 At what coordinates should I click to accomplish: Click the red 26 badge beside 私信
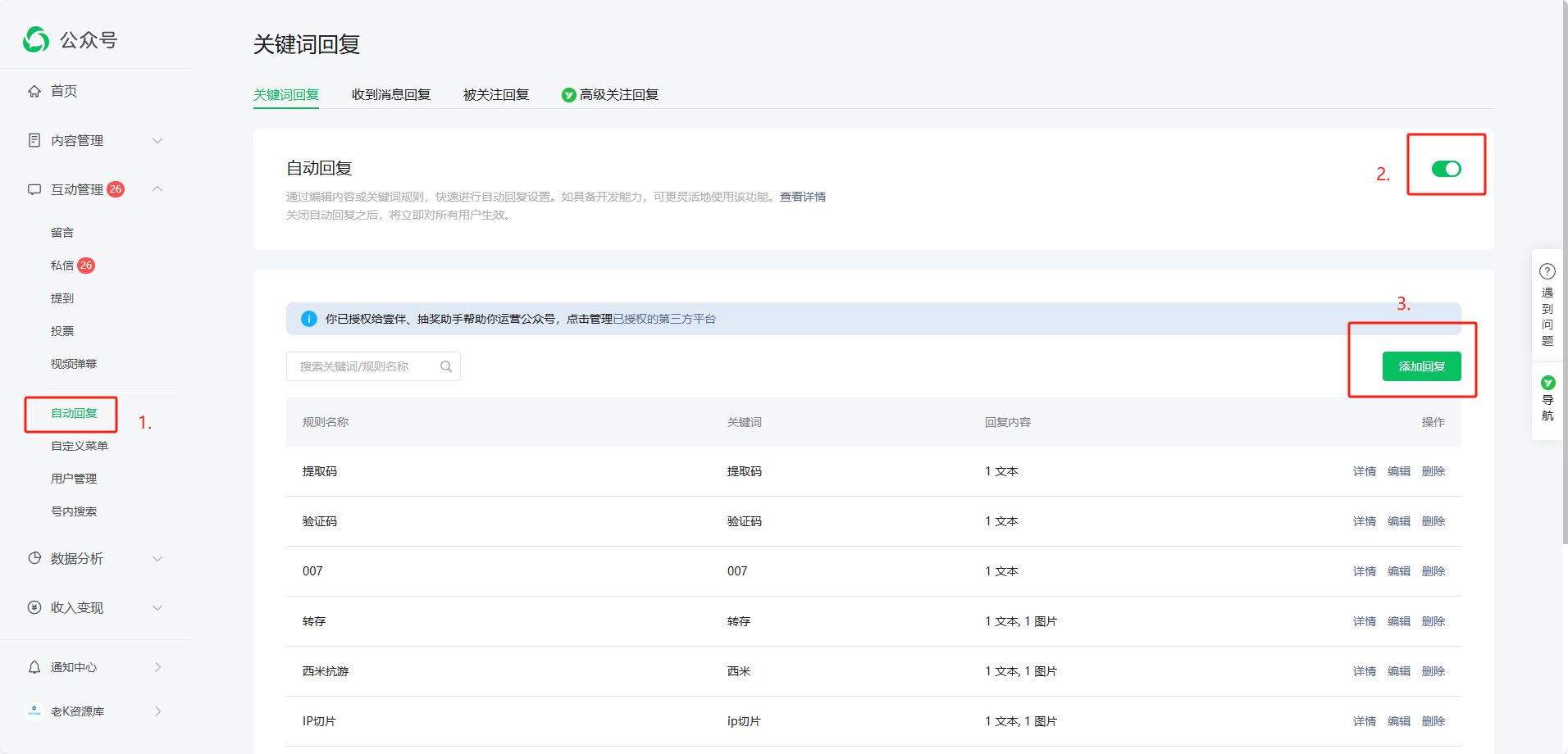pos(86,266)
